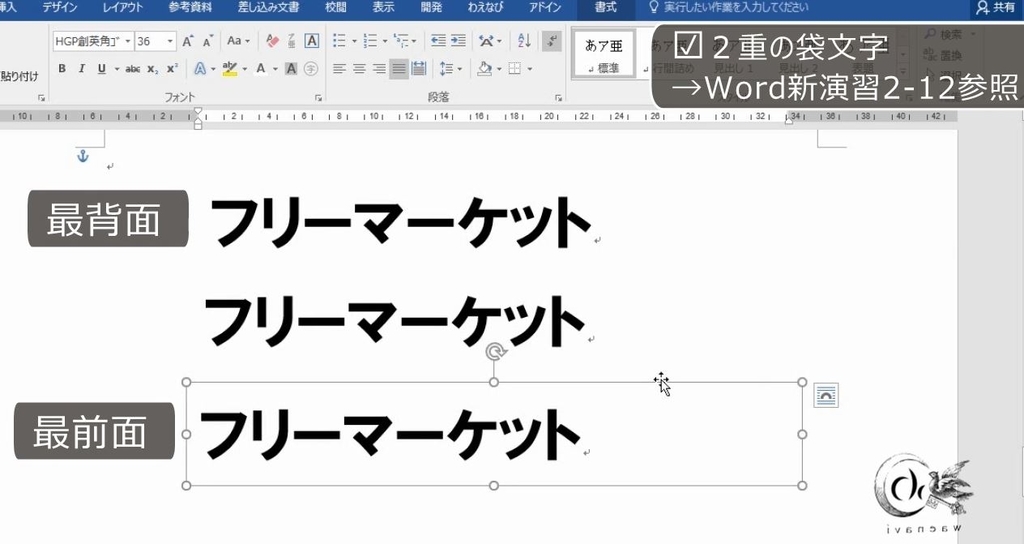
Task: Apply numbered list icon
Action: (370, 41)
